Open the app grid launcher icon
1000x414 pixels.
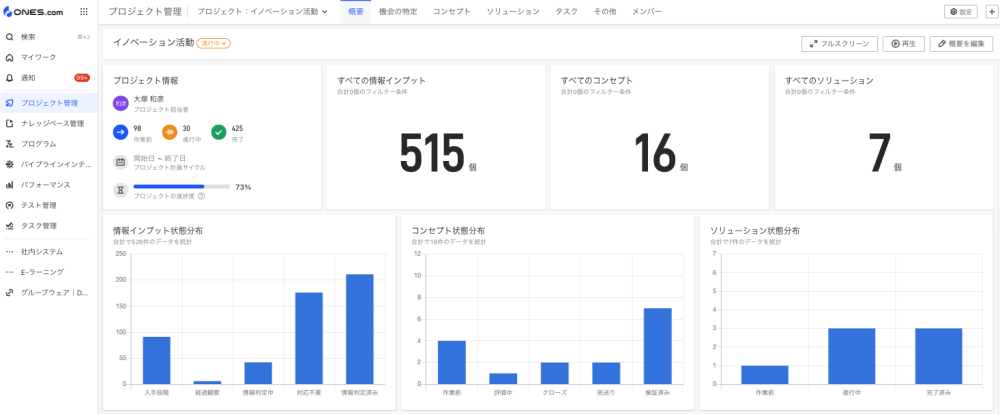pos(82,12)
